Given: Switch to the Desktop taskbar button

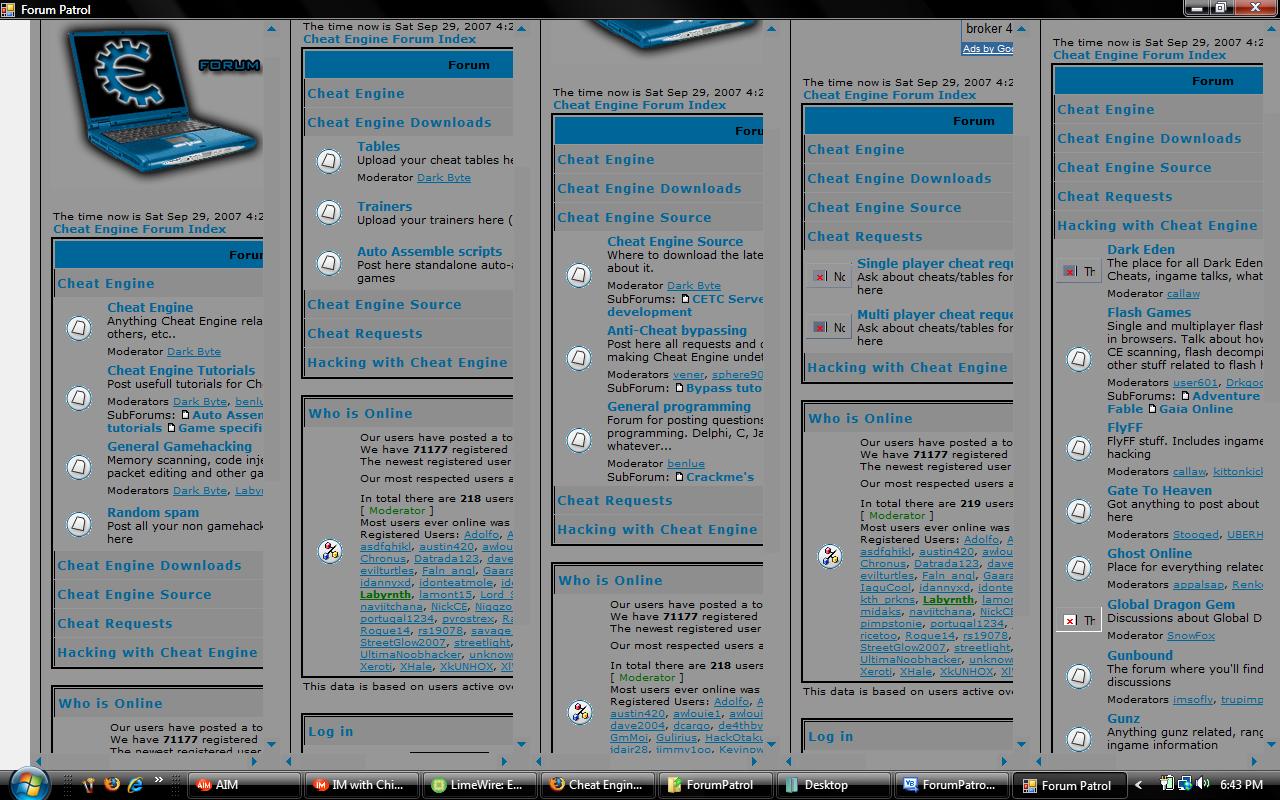Looking at the screenshot, I should point(835,785).
